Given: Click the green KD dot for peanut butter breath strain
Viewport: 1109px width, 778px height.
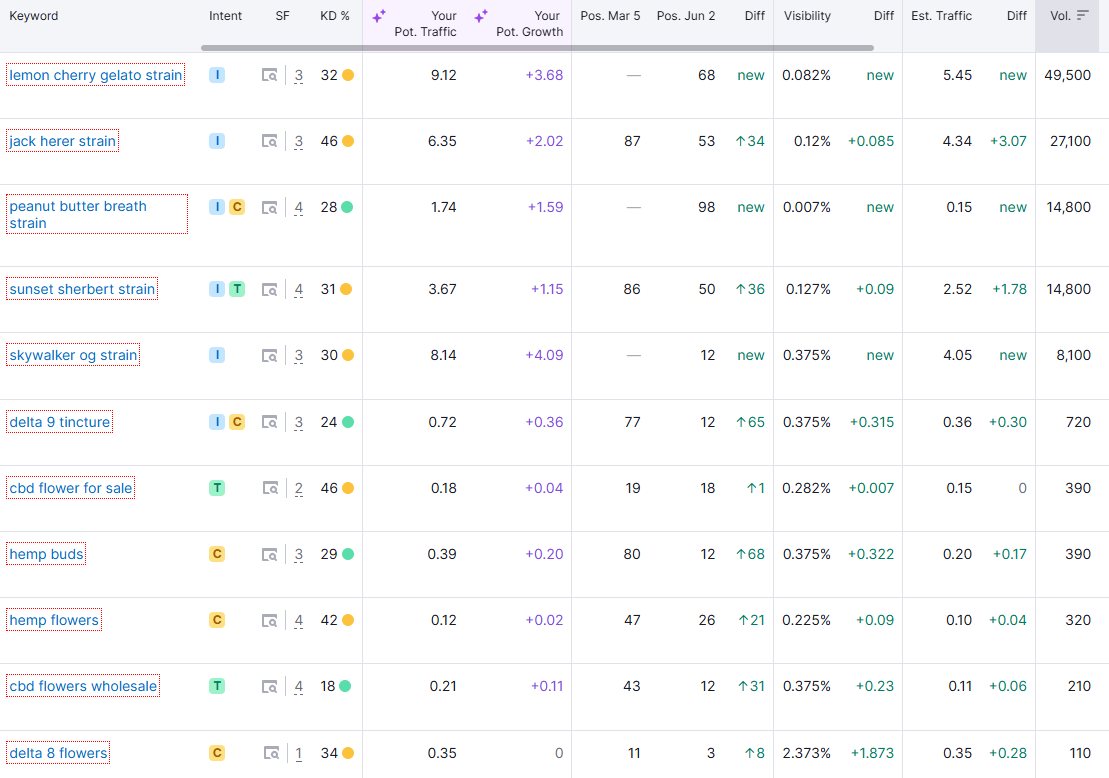Looking at the screenshot, I should pyautogui.click(x=347, y=207).
